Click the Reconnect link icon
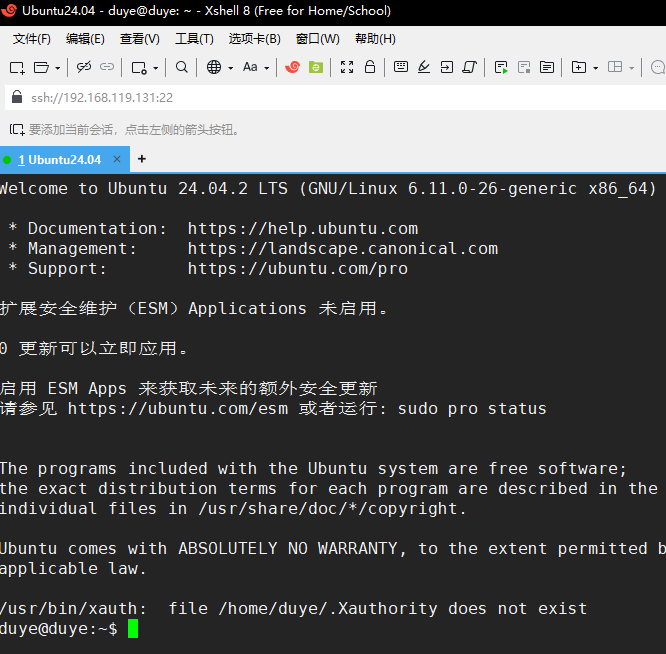 [107, 67]
